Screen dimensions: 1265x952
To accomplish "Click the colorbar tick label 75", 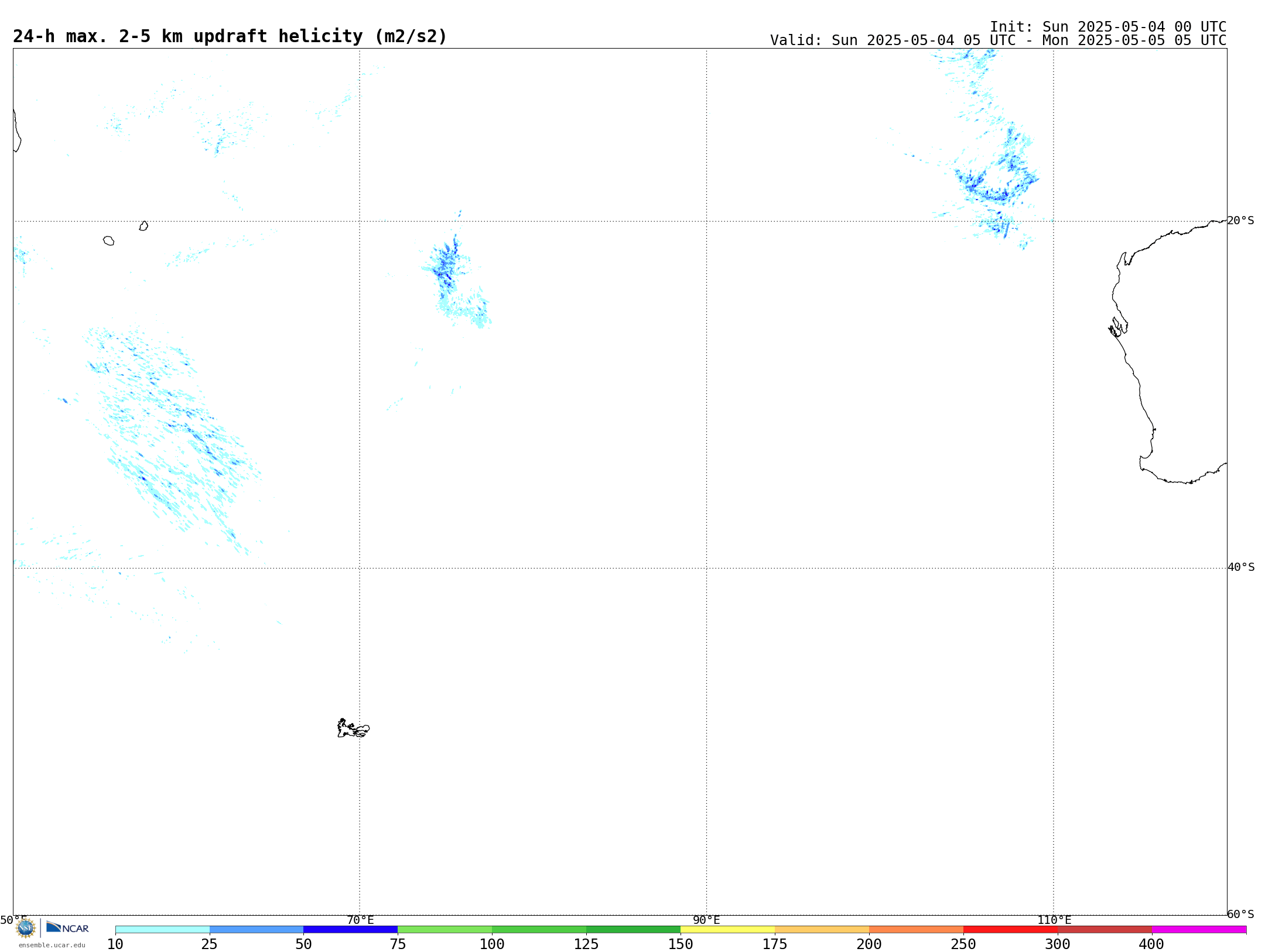I will [x=398, y=944].
